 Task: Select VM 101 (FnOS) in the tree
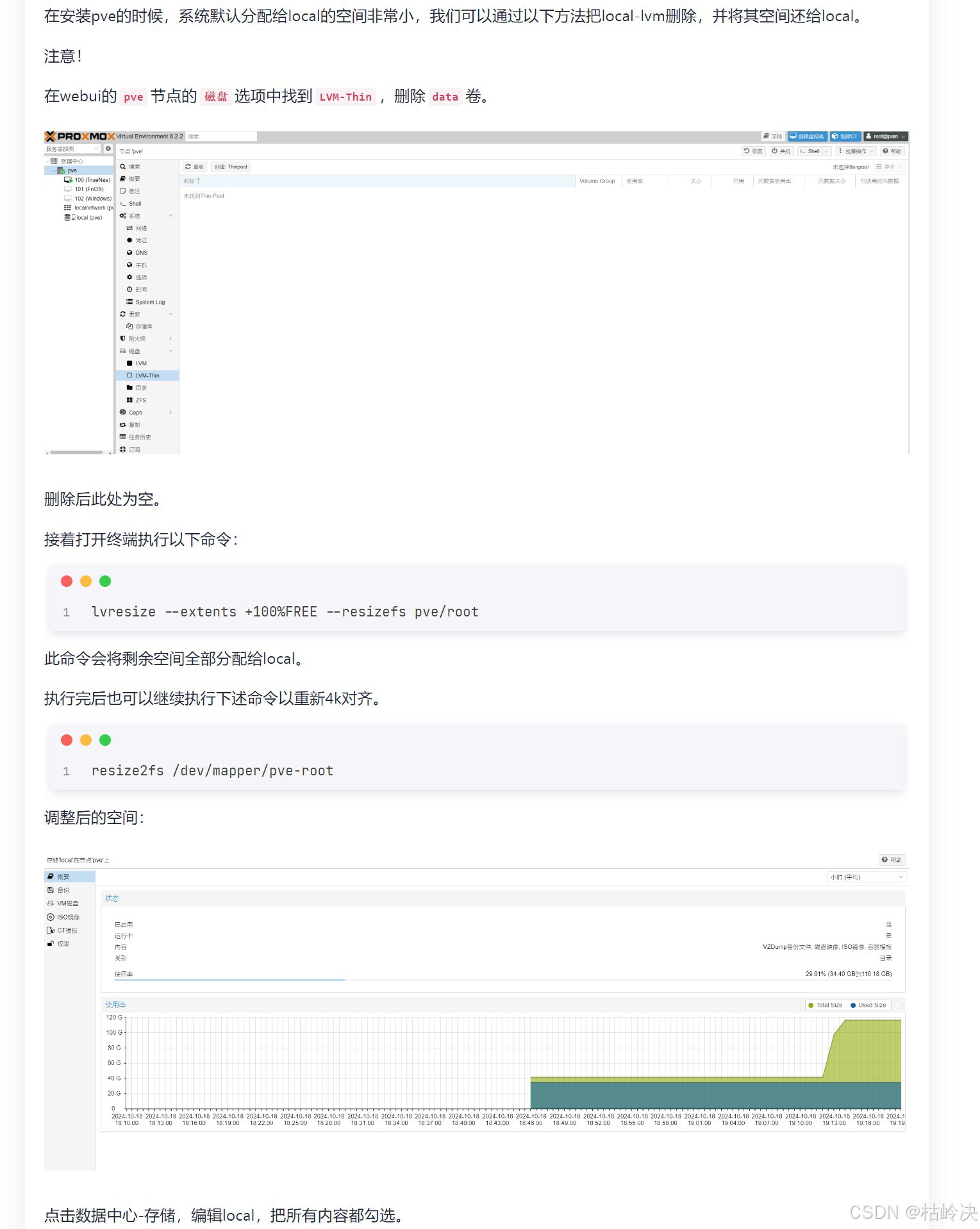pyautogui.click(x=84, y=189)
